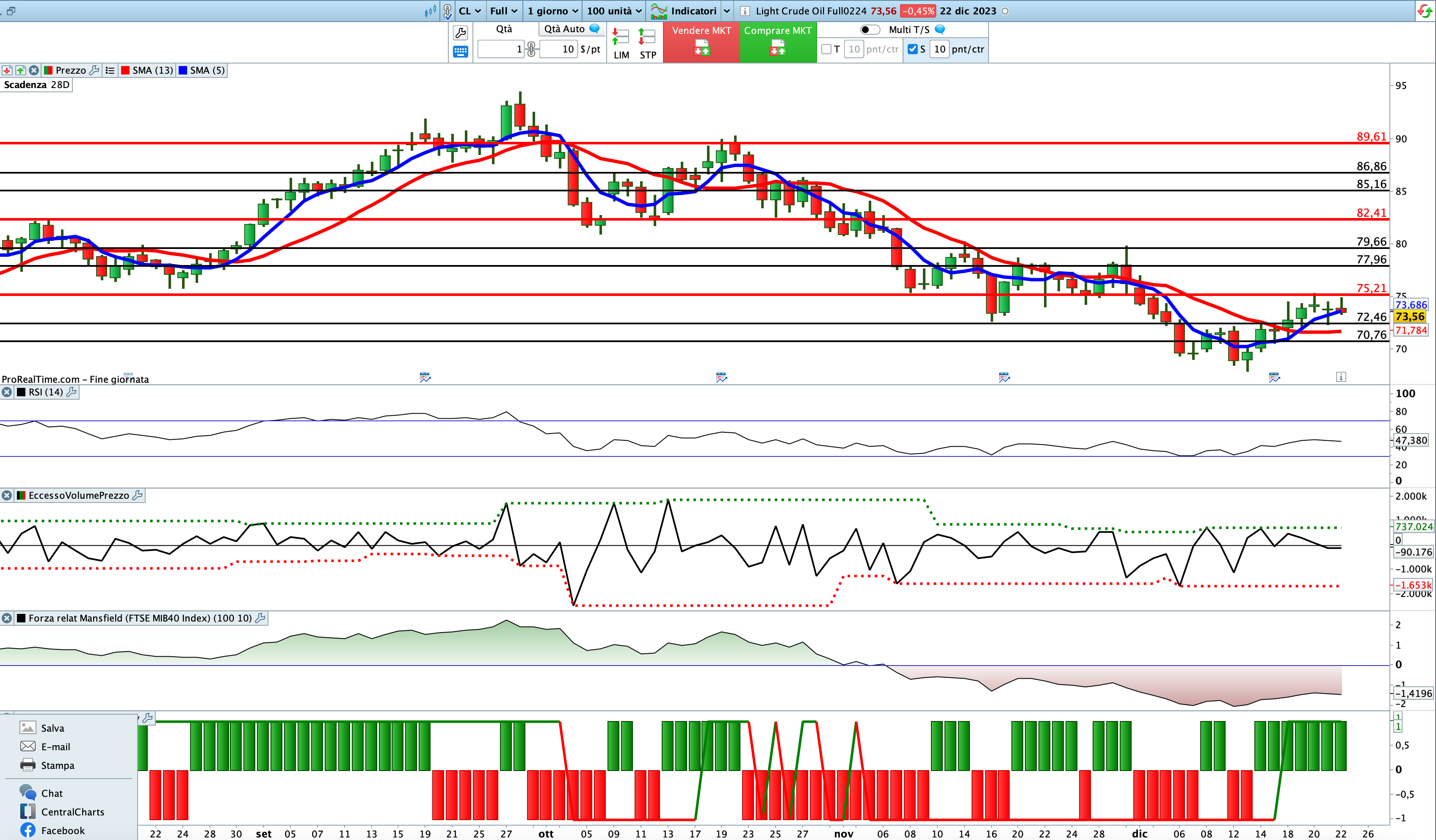The image size is (1436, 840).
Task: Click the Qtà Auto 10 $/pt input field
Action: click(x=559, y=49)
